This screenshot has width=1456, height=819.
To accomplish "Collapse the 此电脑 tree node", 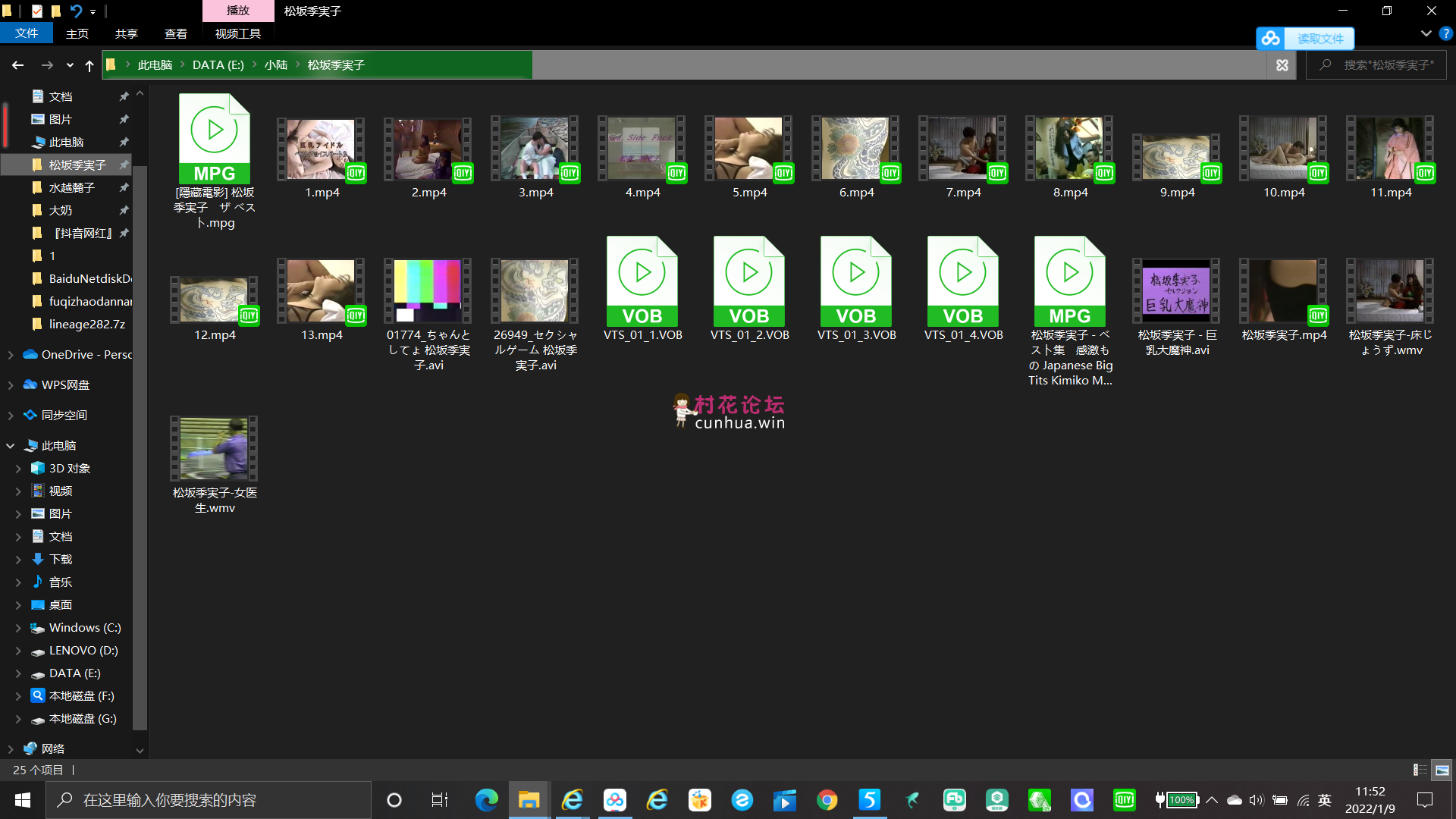I will [10, 446].
